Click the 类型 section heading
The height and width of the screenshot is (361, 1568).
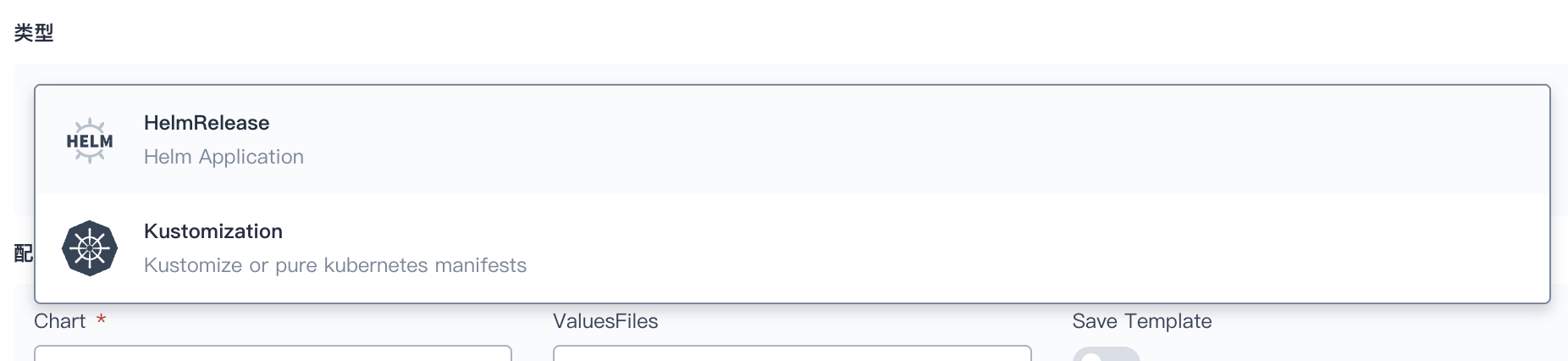click(x=34, y=33)
